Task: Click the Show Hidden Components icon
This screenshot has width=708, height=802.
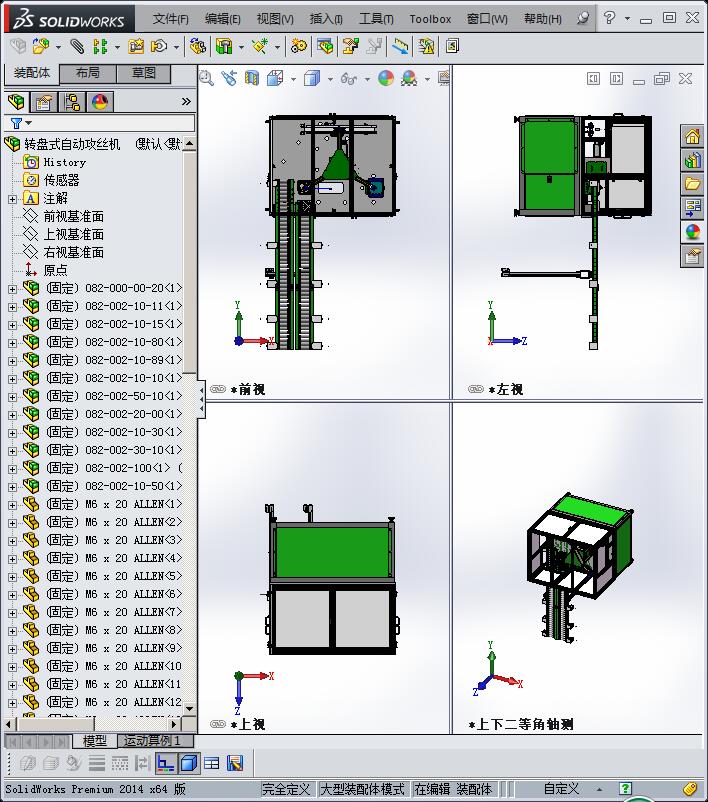Action: point(198,47)
